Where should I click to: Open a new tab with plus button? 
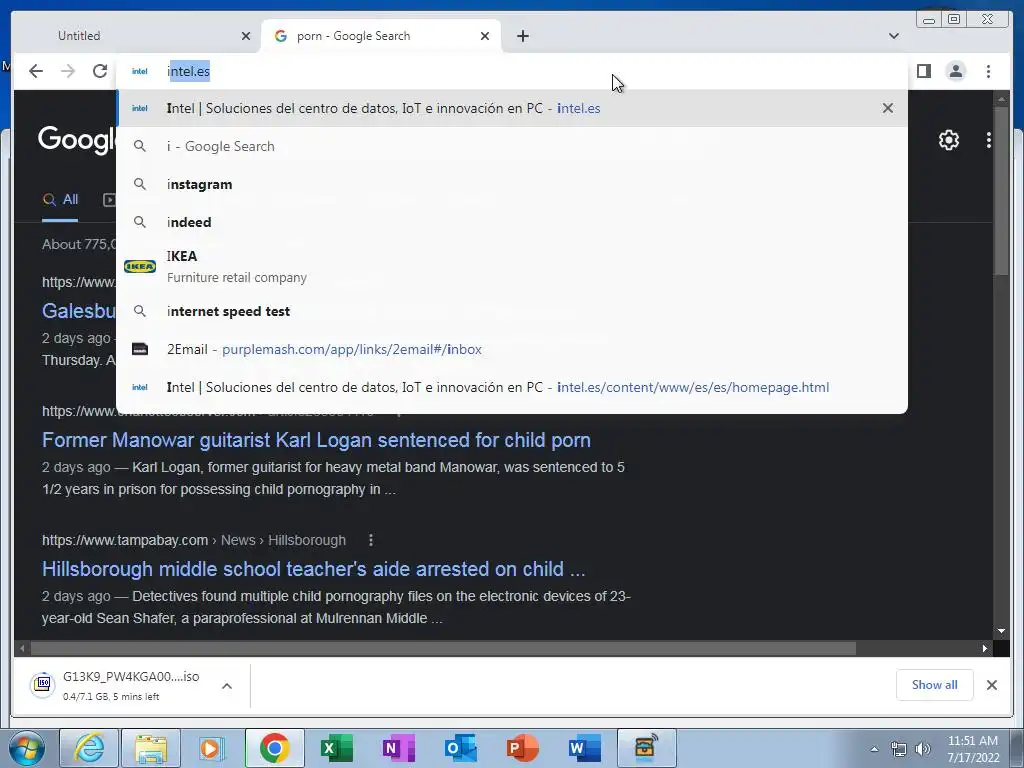pos(522,36)
